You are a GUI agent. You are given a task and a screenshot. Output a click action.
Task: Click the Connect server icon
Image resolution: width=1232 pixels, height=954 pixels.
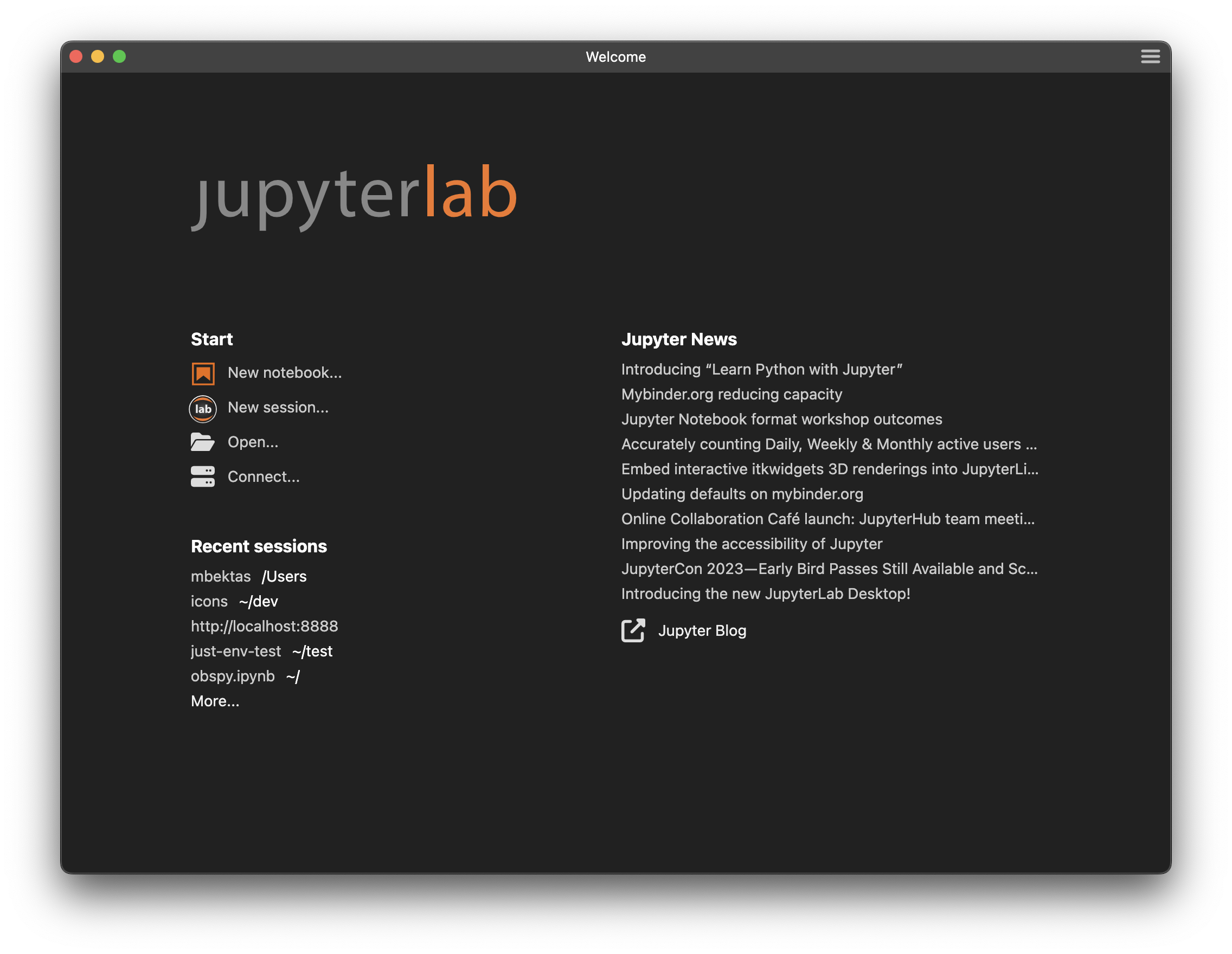[202, 477]
